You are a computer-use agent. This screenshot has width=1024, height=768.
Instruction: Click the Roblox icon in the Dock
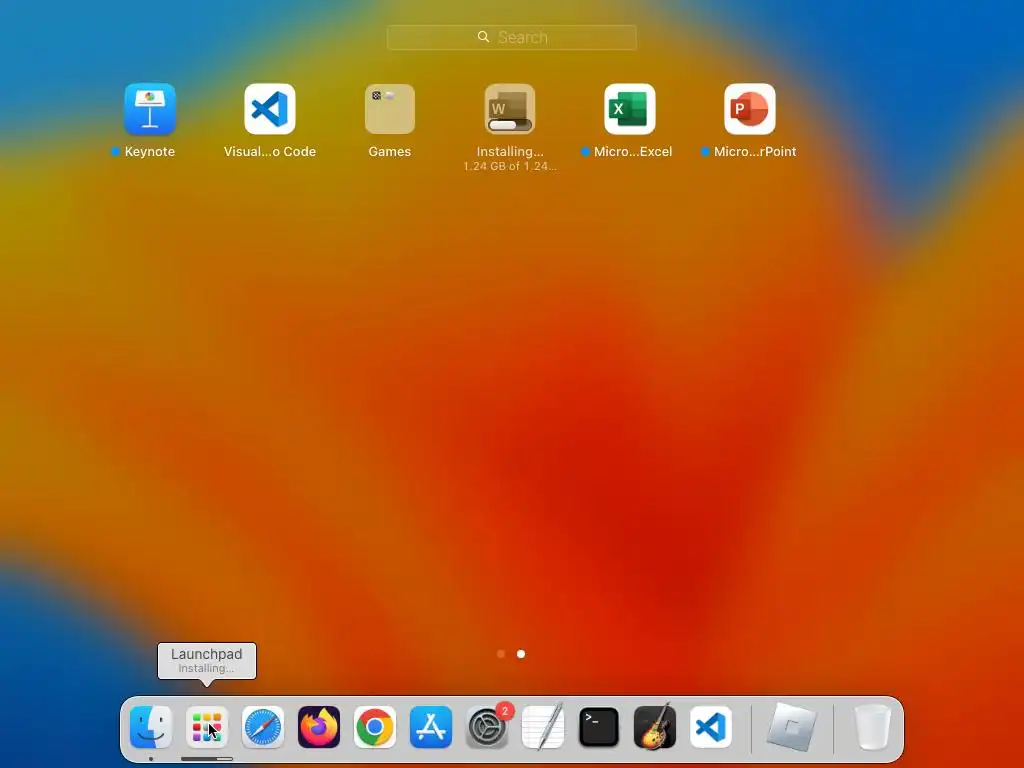tap(792, 727)
